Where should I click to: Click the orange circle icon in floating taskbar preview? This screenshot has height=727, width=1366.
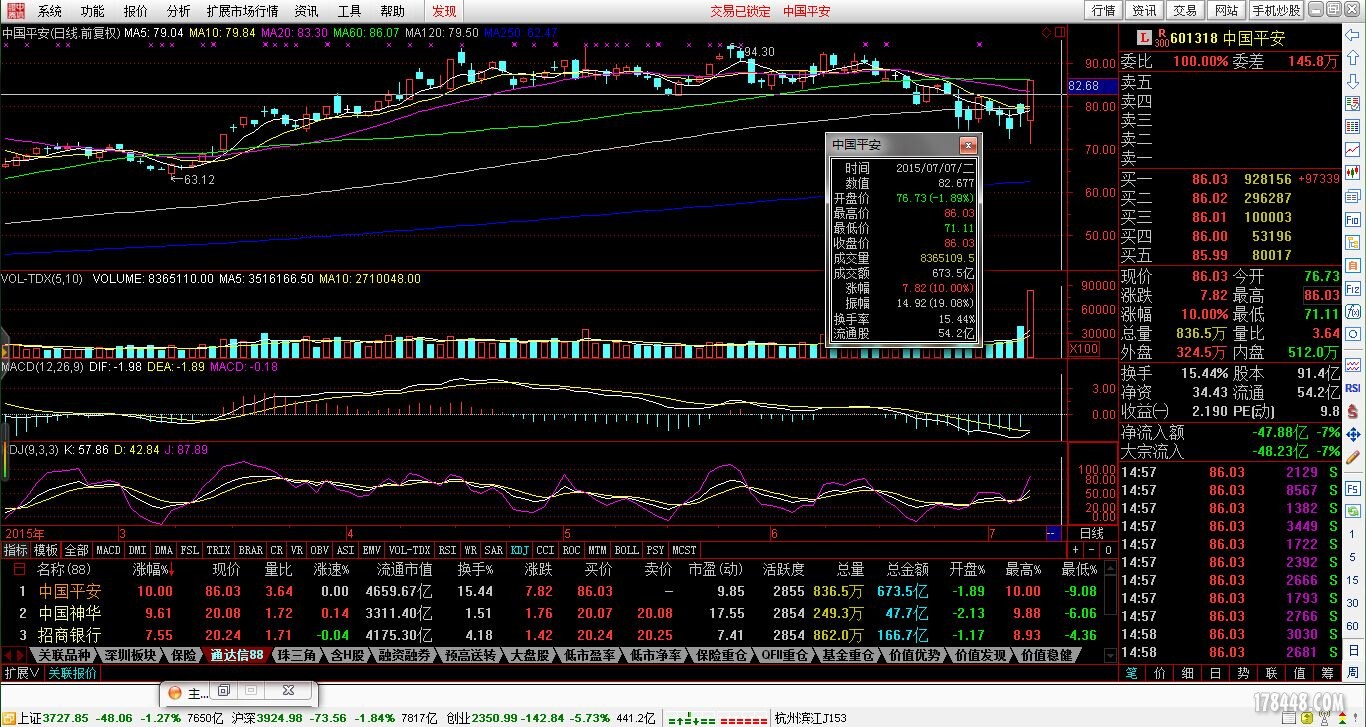click(175, 691)
